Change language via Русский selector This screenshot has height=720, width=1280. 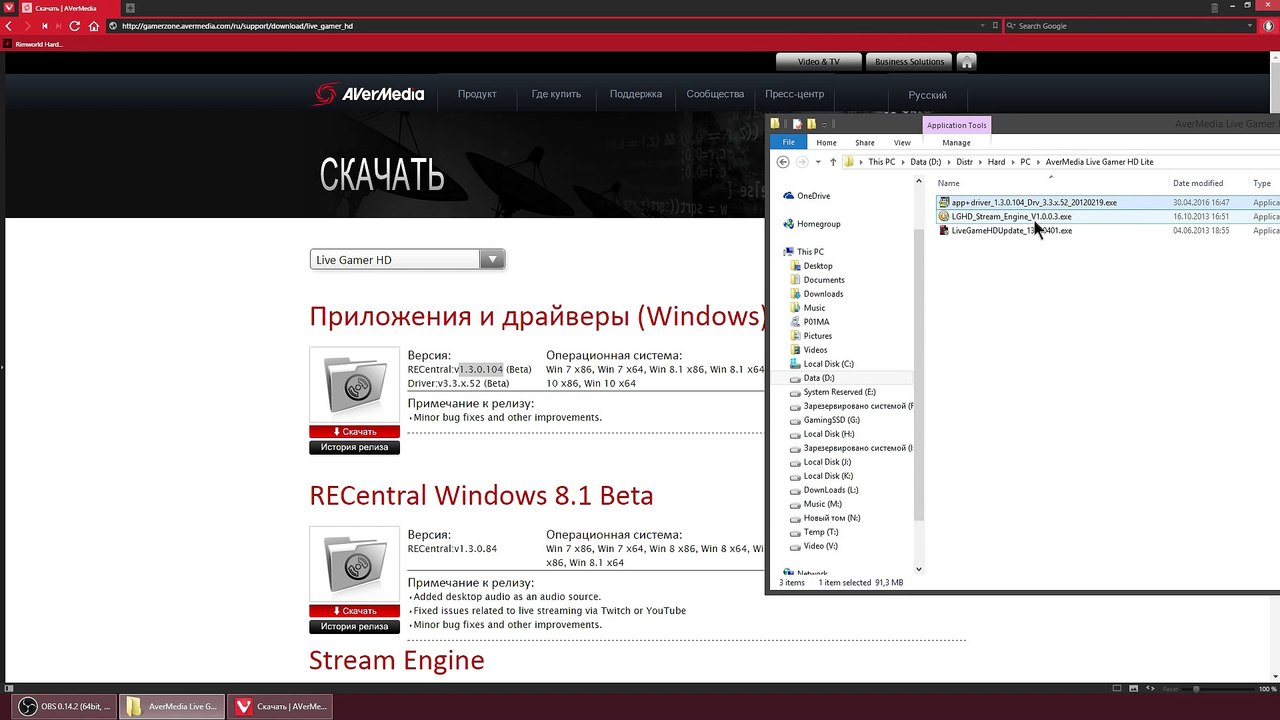[x=927, y=95]
